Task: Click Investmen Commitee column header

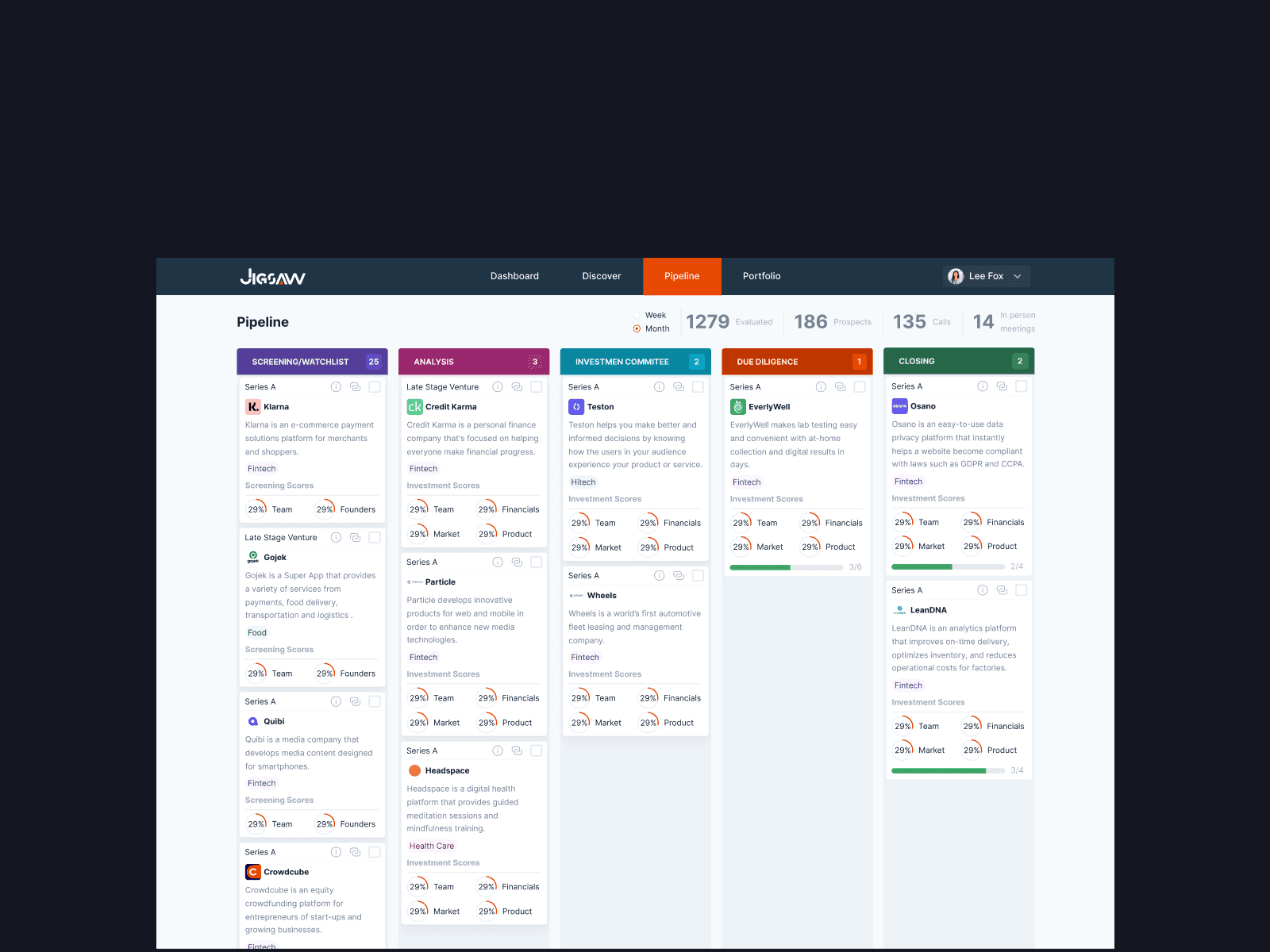Action: (636, 362)
